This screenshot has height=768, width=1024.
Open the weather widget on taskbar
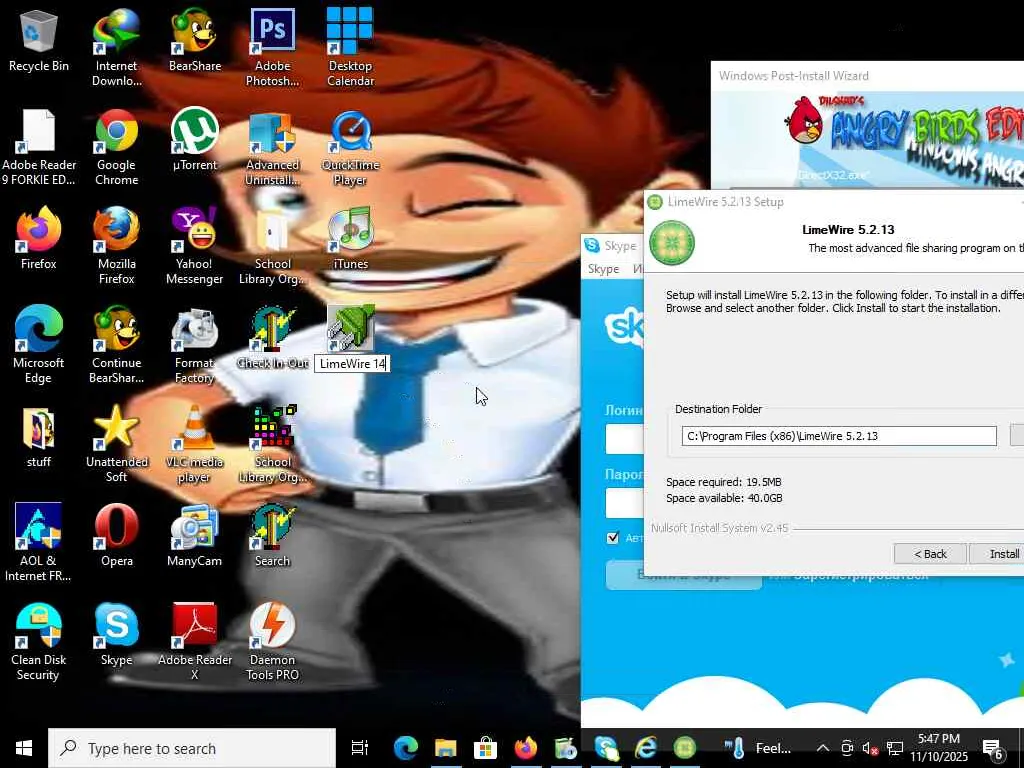(x=758, y=748)
